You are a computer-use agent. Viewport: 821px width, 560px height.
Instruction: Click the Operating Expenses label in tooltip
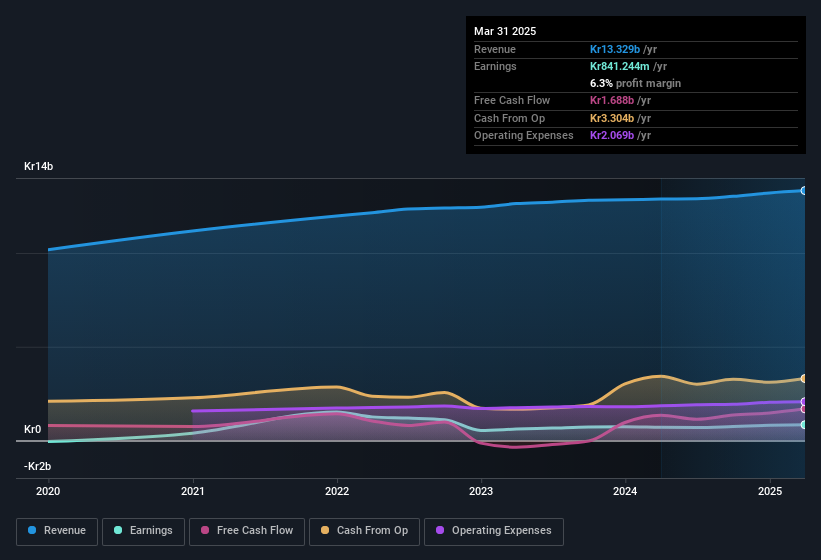pos(524,135)
